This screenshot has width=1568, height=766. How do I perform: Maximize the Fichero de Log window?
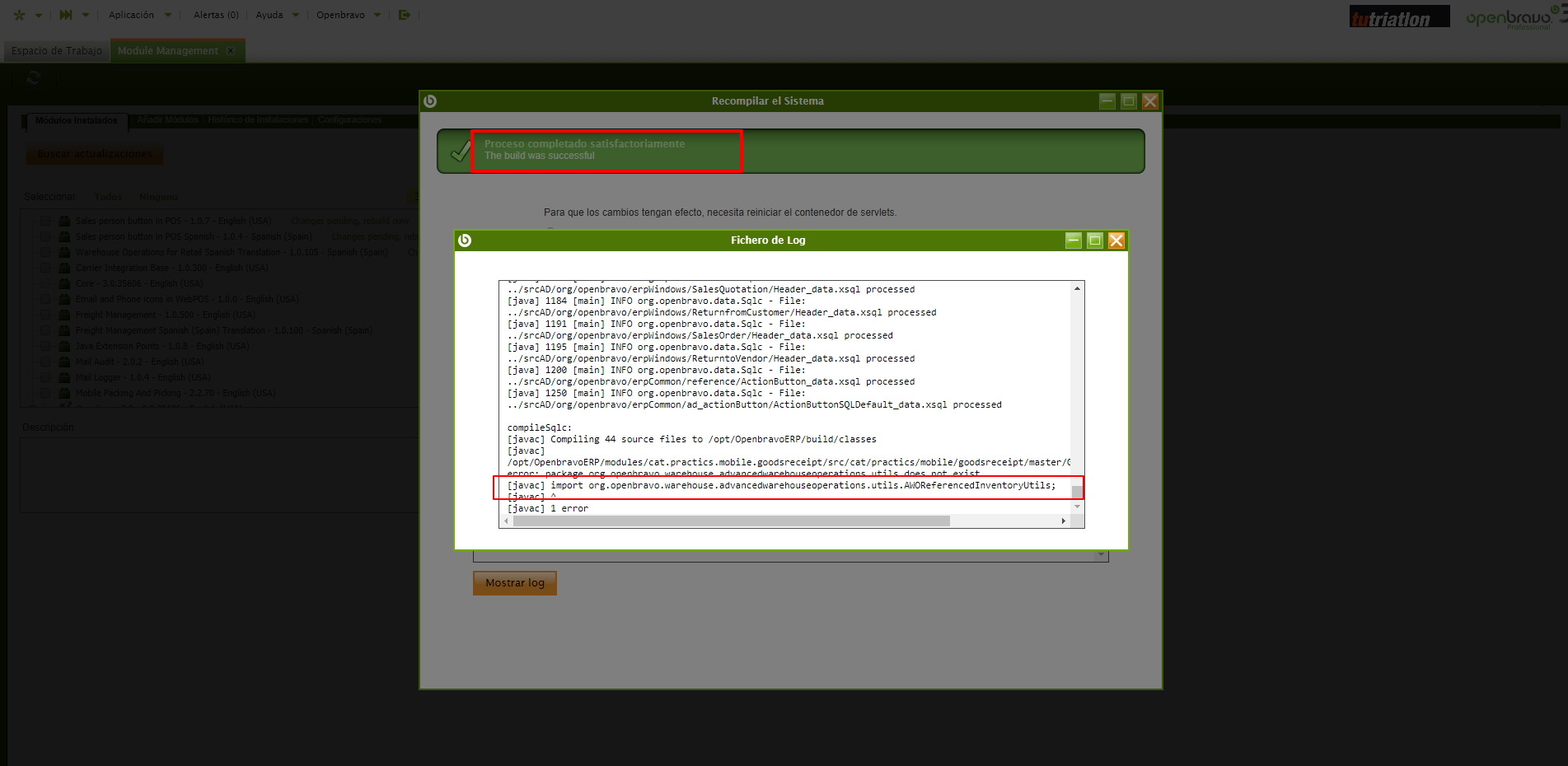click(x=1095, y=241)
